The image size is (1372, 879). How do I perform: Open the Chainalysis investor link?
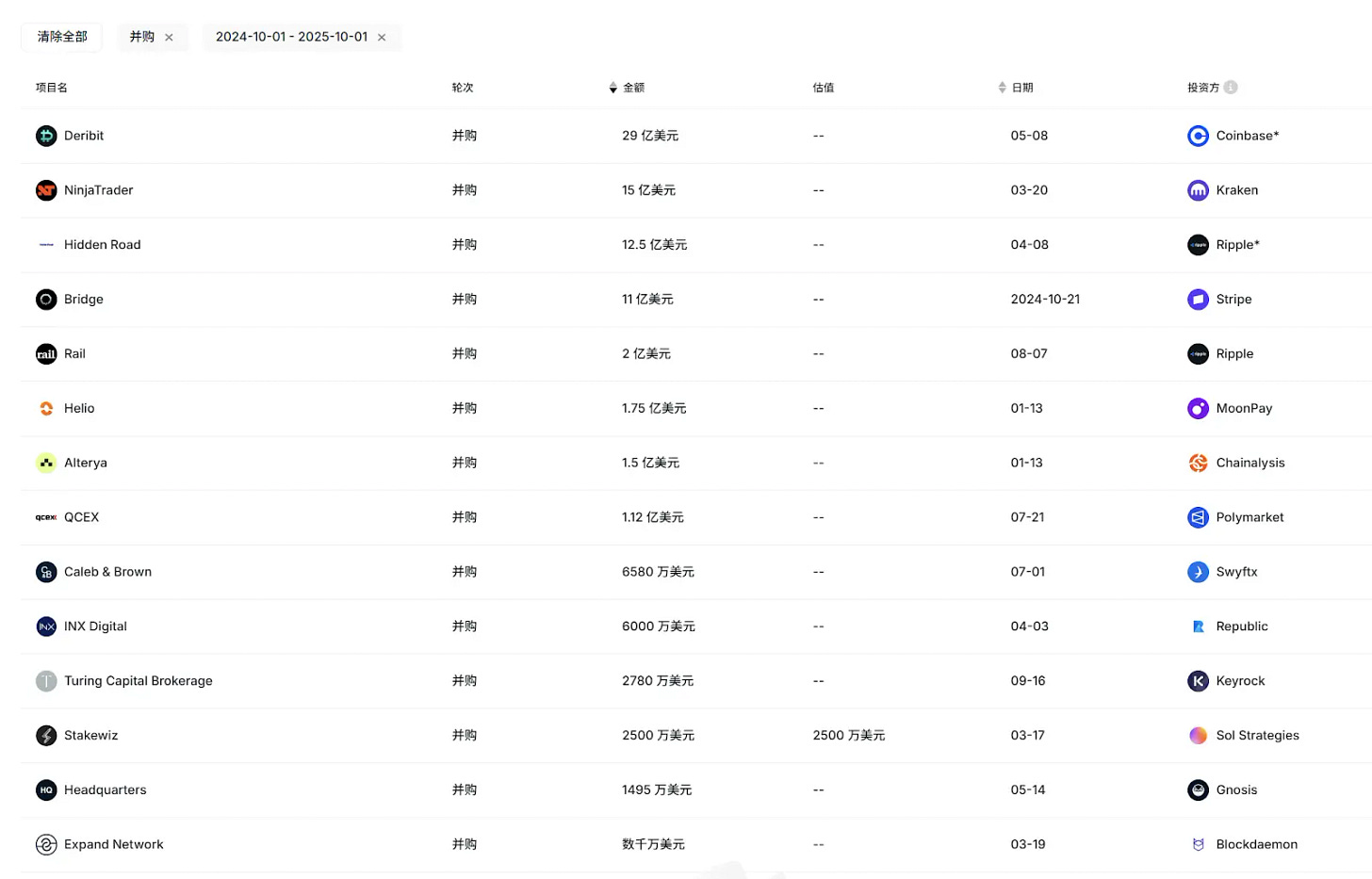tap(1250, 463)
